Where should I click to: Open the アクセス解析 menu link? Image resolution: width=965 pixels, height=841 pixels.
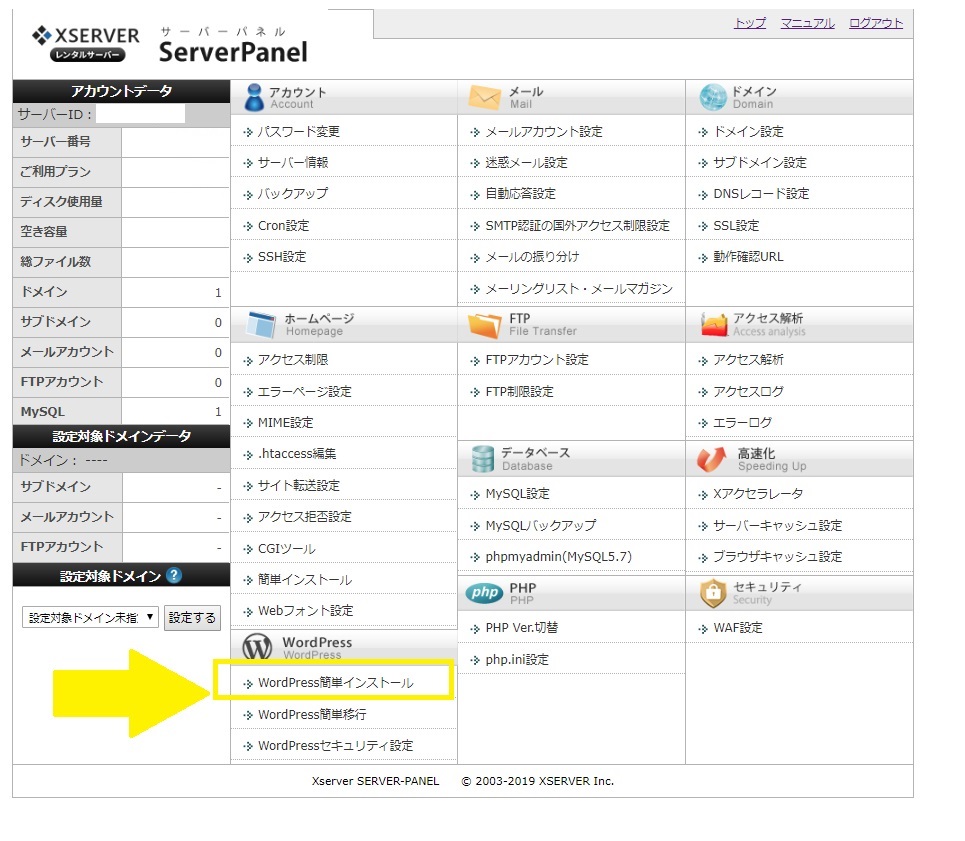(x=748, y=360)
